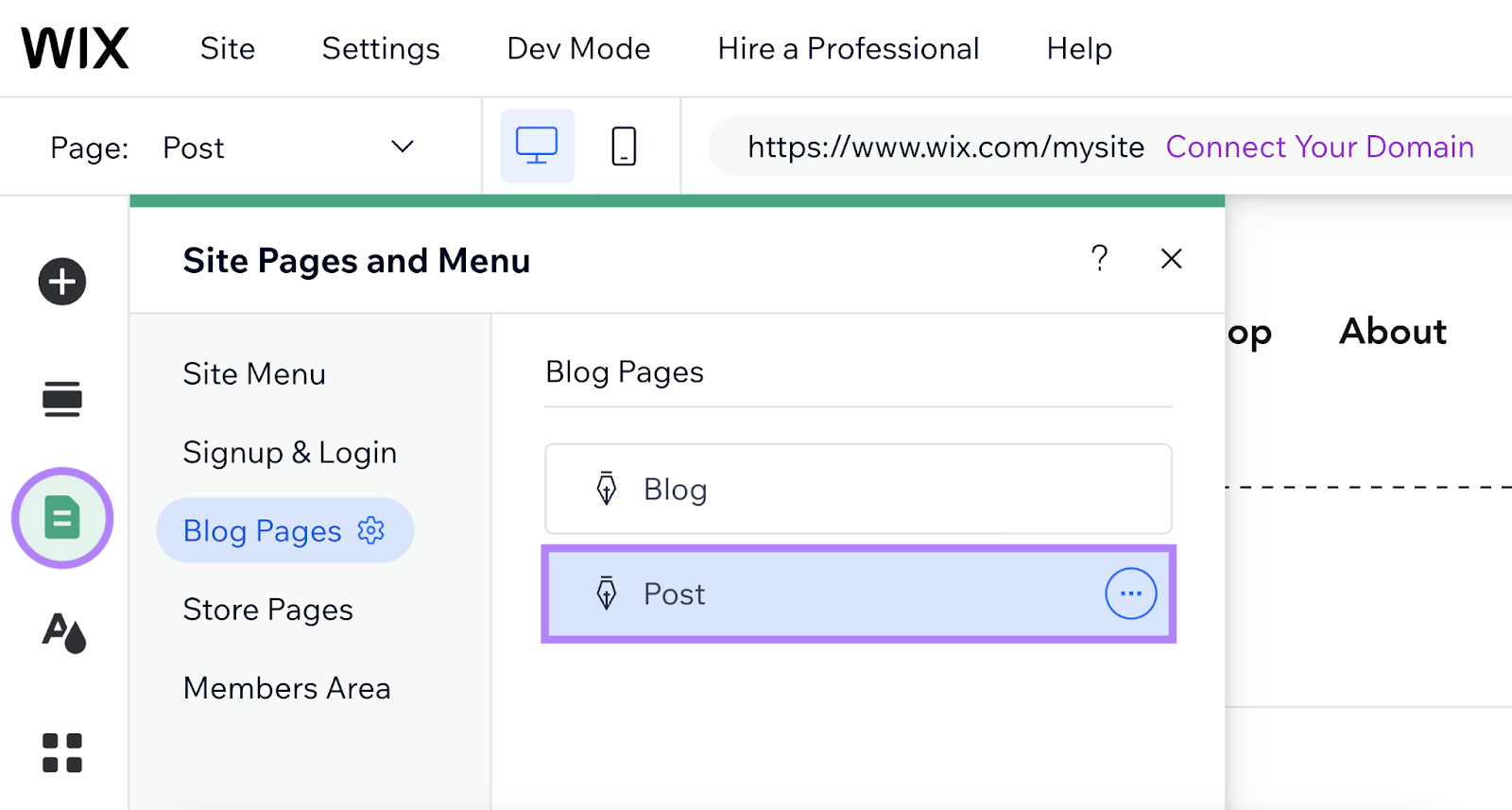Click the Blog Pages heading text

click(x=625, y=372)
